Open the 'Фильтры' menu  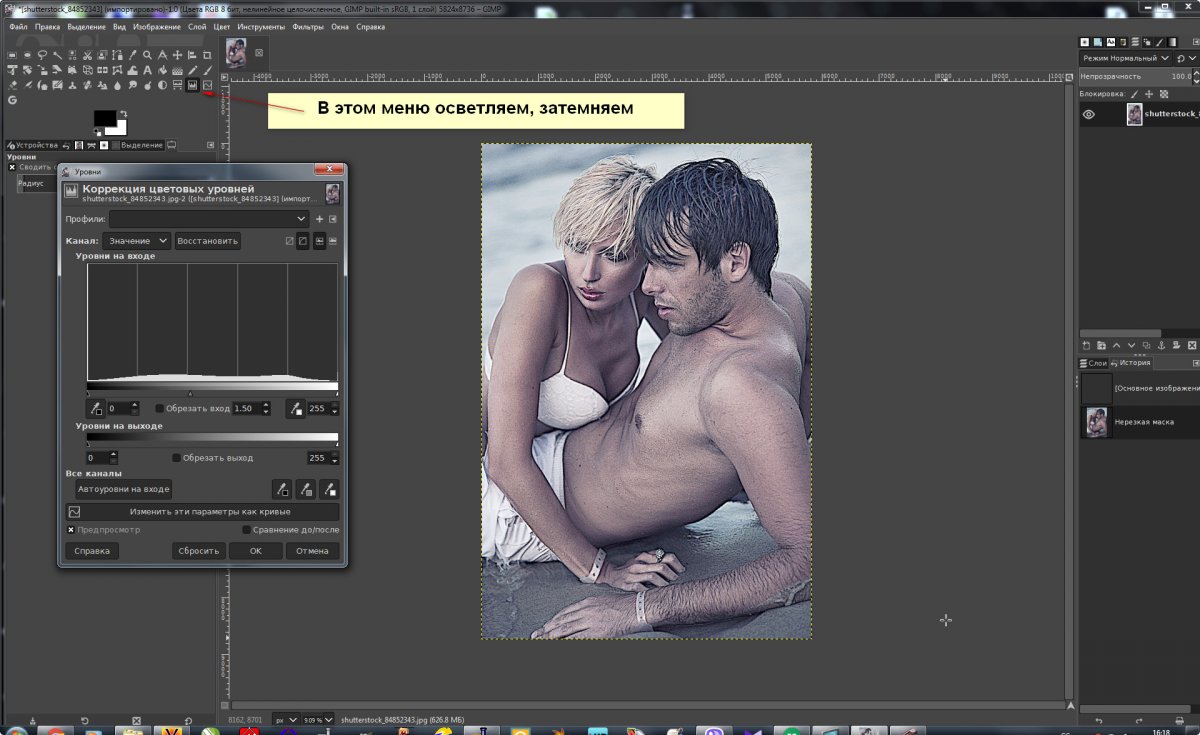coord(307,27)
